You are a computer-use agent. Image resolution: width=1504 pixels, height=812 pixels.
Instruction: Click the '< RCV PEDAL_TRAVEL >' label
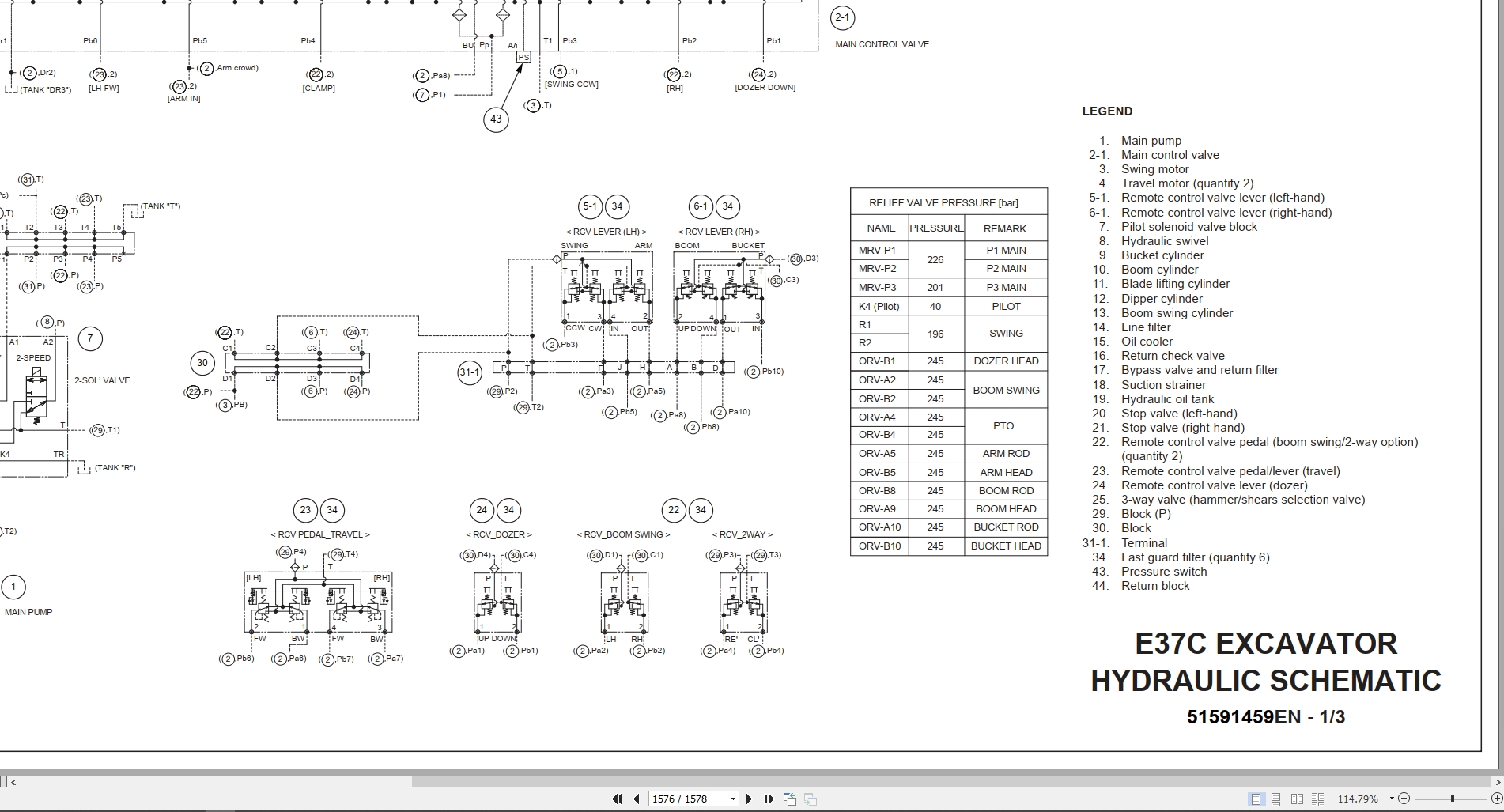pyautogui.click(x=320, y=534)
